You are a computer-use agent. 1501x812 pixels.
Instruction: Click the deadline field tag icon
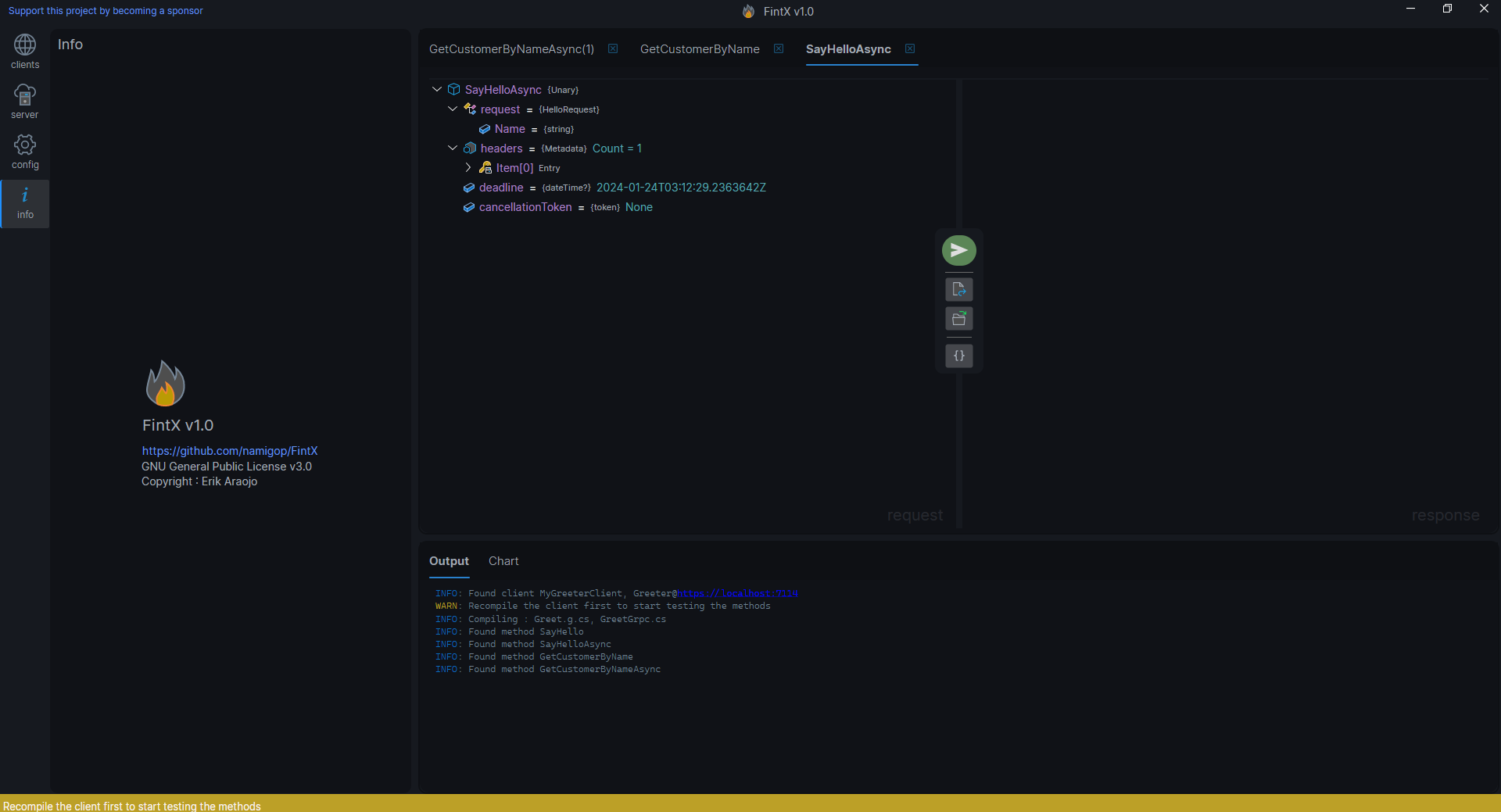[469, 188]
